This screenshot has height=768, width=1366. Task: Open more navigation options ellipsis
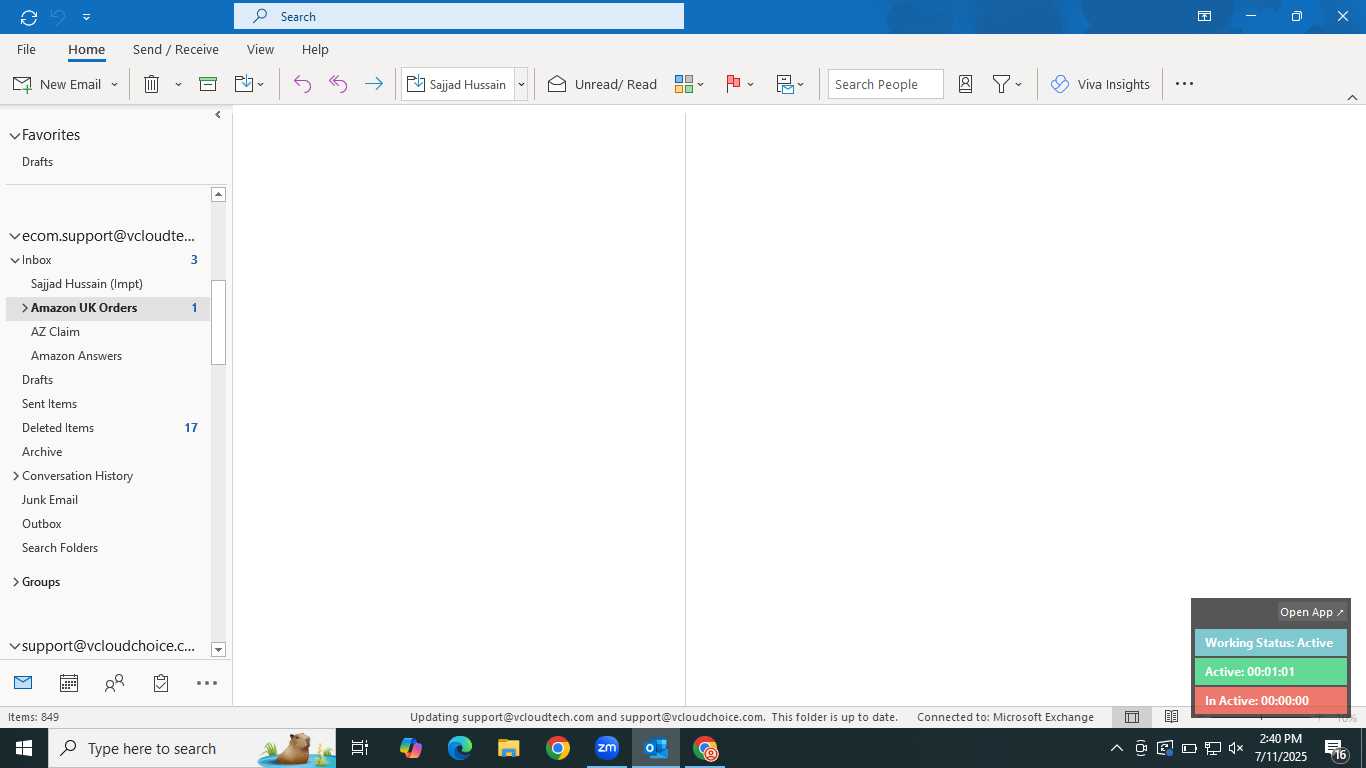click(207, 683)
